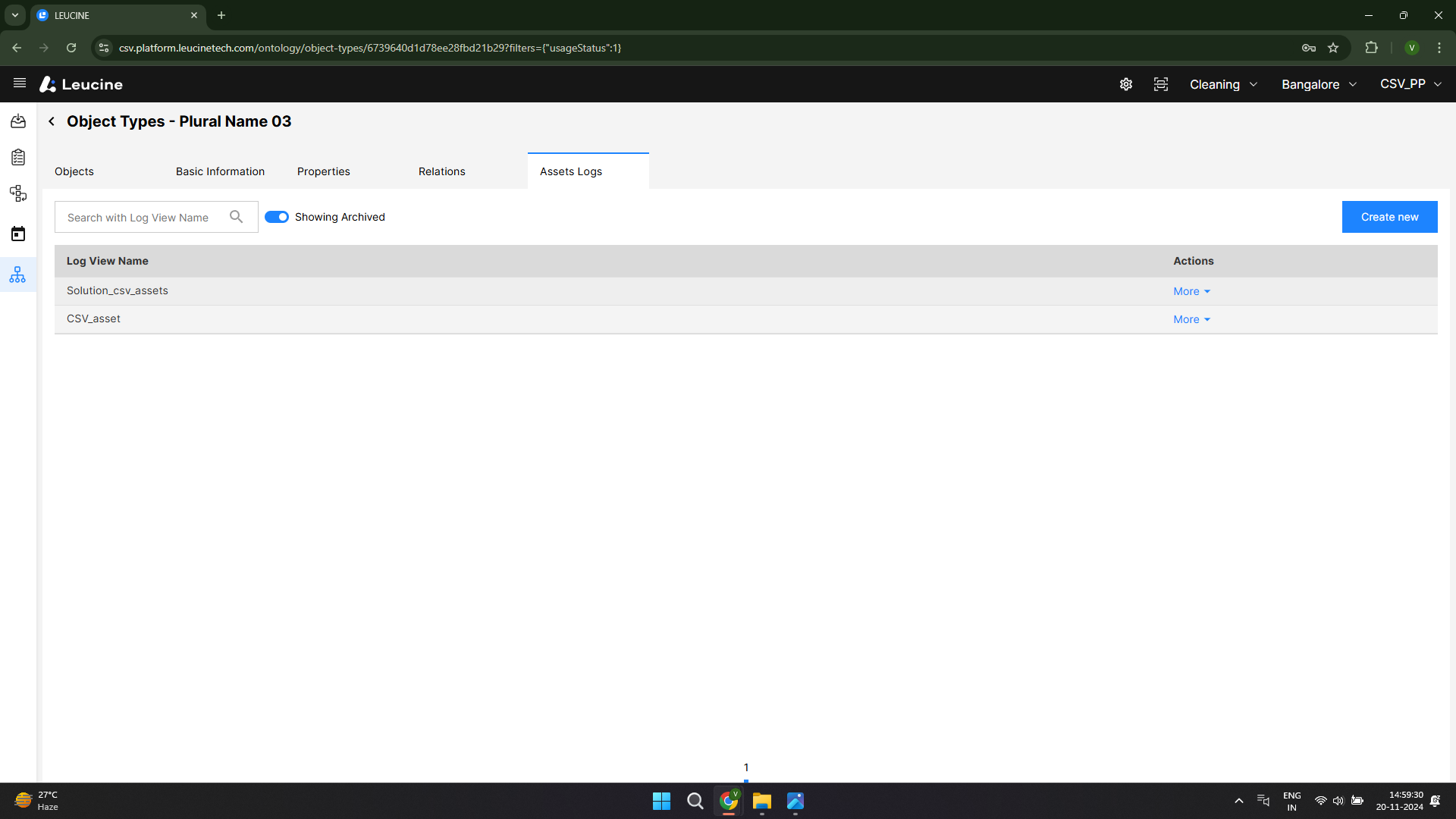1456x819 pixels.
Task: Open password manager key icon
Action: coord(1309,48)
